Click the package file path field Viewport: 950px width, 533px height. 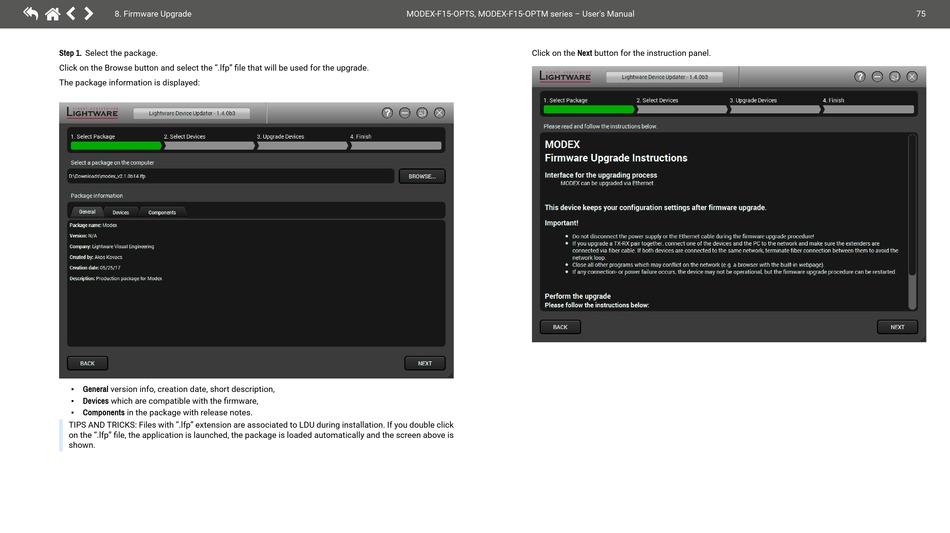(x=230, y=176)
